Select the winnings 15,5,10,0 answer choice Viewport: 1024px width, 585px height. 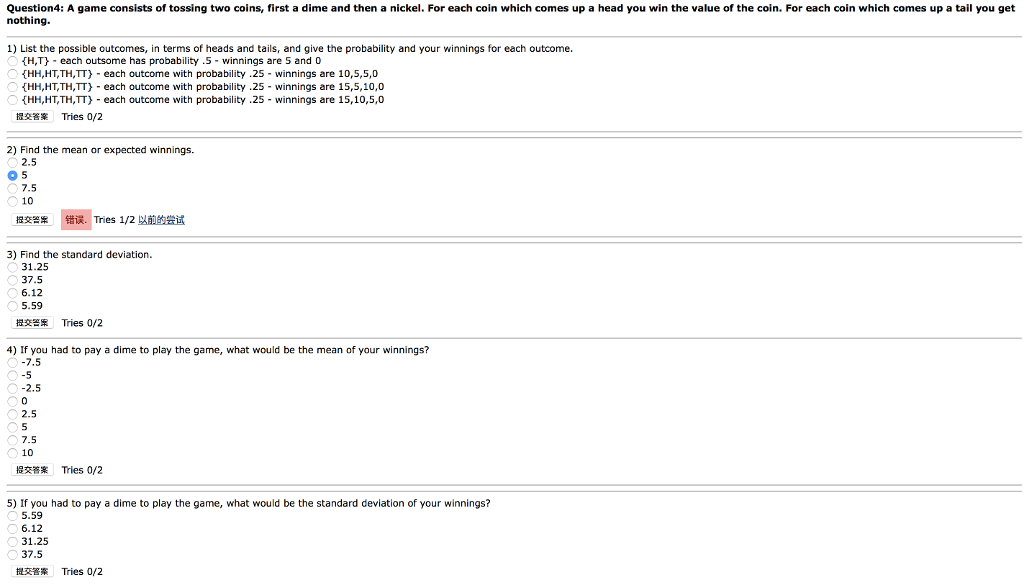[11, 87]
